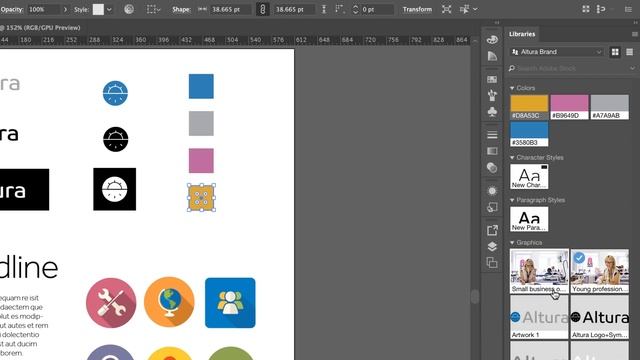Switch Libraries to list view
Screen dimensions: 640x360
[629, 52]
